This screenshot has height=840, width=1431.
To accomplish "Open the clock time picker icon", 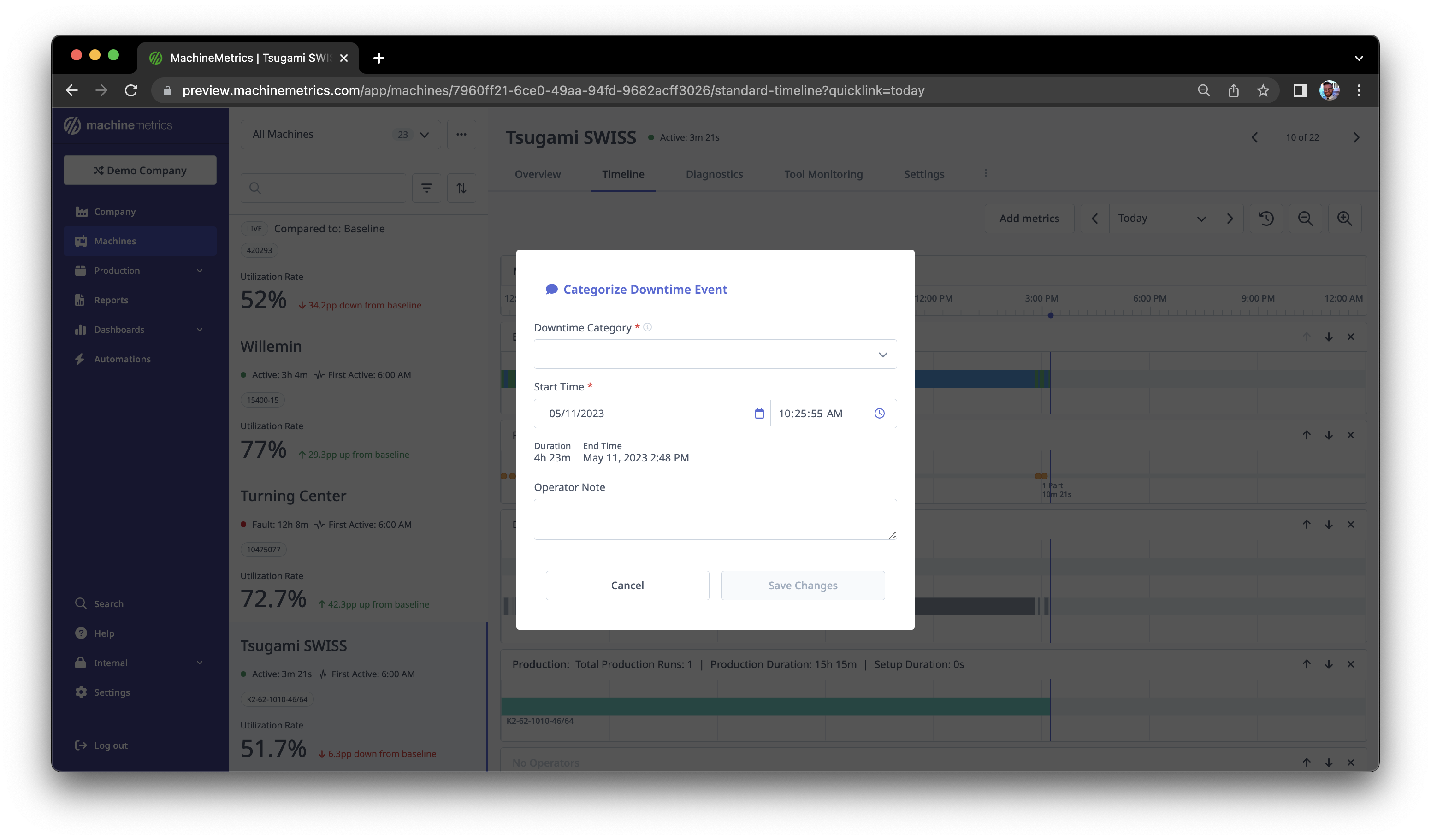I will click(x=879, y=414).
